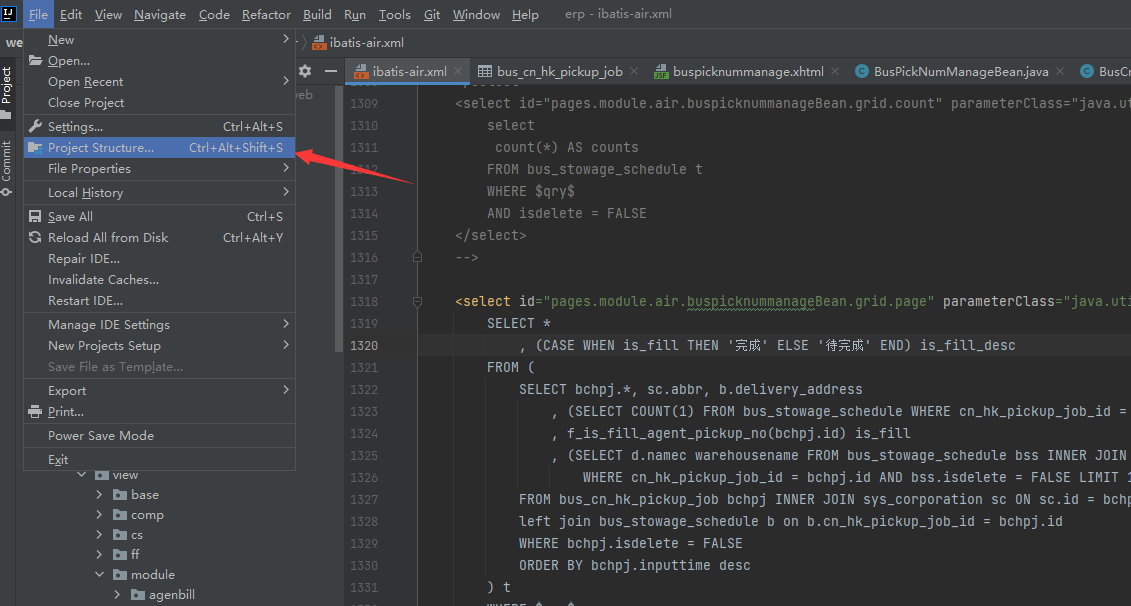This screenshot has height=606, width=1131.
Task: Select Close Project menu entry
Action: click(159, 102)
